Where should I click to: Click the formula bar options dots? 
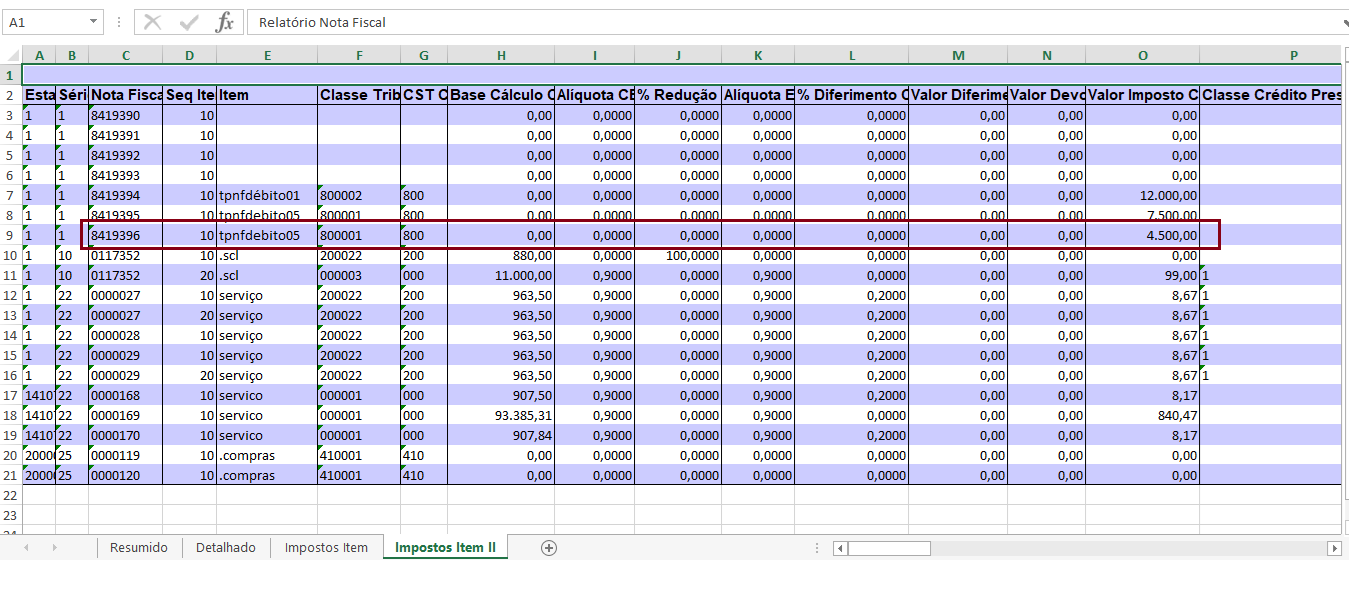(x=119, y=22)
